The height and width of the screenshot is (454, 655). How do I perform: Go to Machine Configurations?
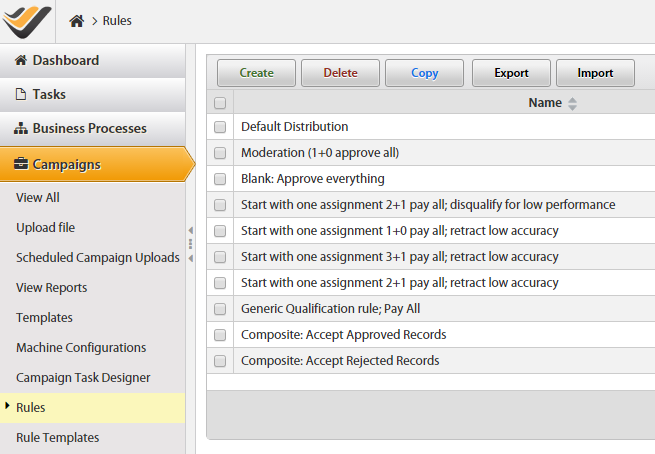click(81, 347)
